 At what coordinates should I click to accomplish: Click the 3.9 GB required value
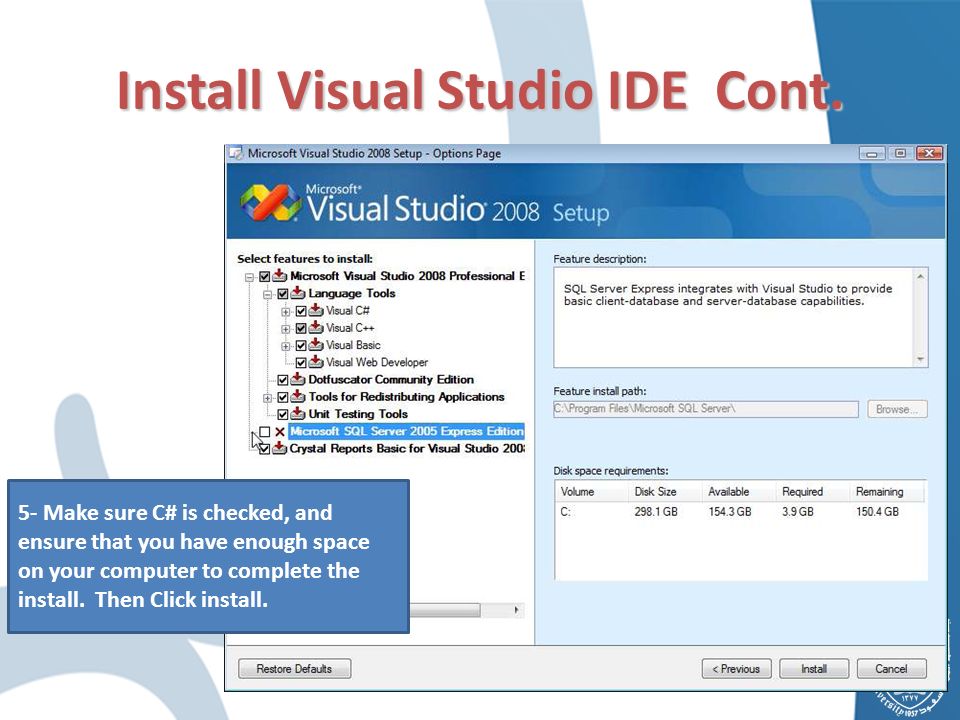tap(798, 512)
